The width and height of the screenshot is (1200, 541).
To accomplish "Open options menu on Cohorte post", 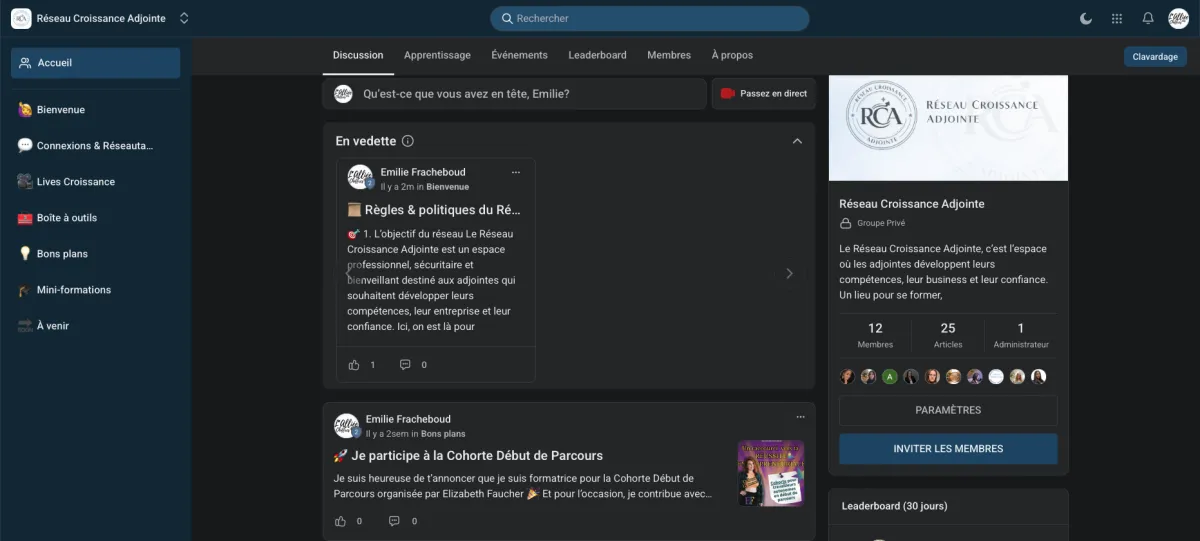I will pyautogui.click(x=800, y=417).
